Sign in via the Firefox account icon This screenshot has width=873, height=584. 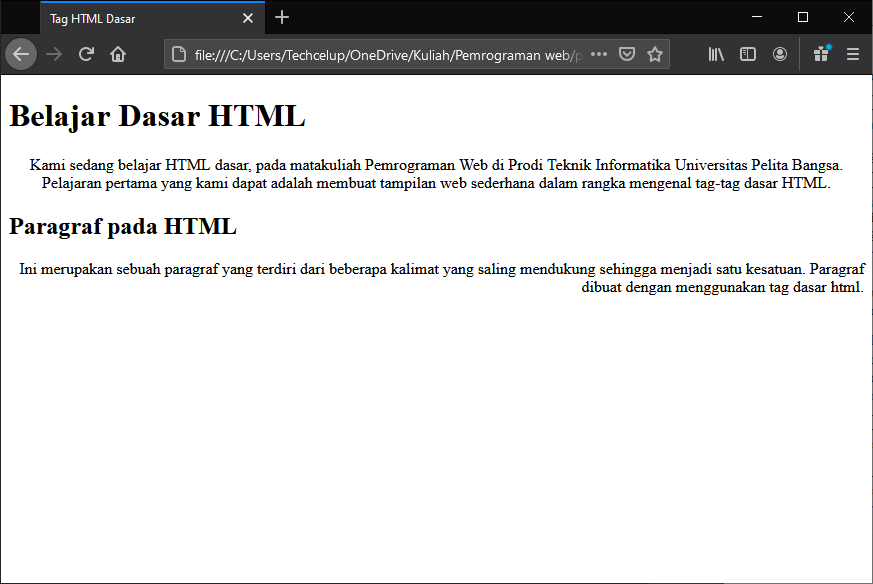(780, 54)
